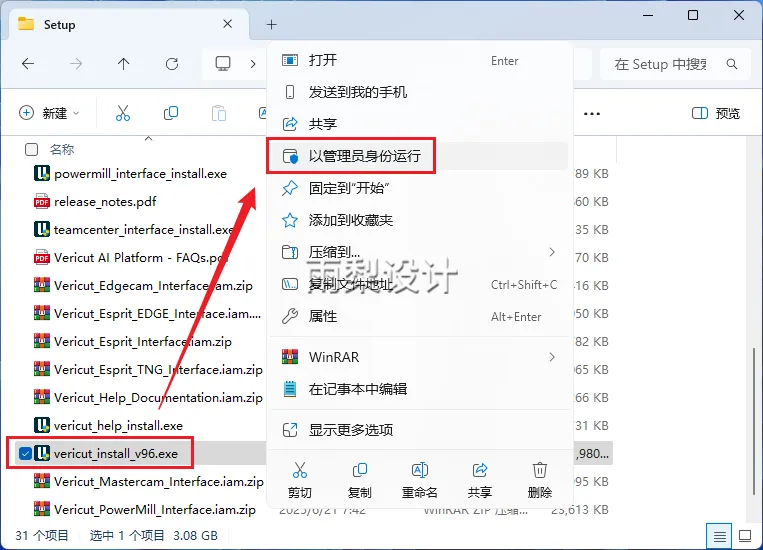
Task: Click the Paste icon in toolbar
Action: 218,113
